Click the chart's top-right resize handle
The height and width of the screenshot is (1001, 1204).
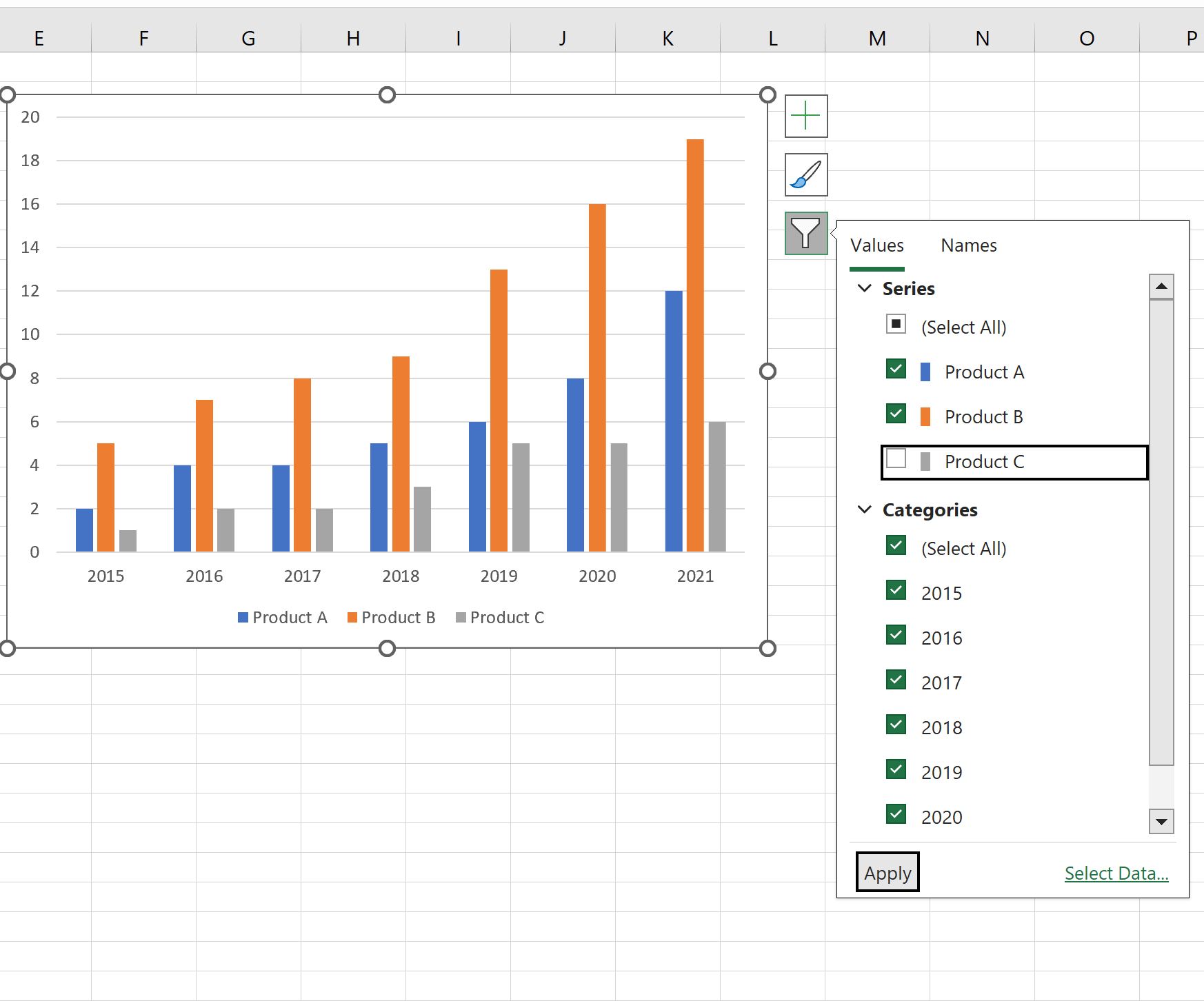pos(767,94)
